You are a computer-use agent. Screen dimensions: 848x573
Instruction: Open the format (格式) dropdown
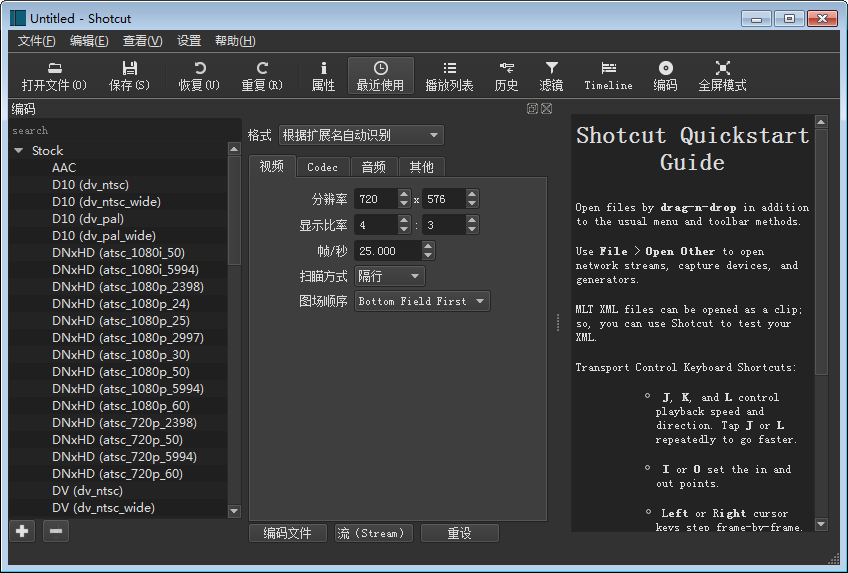(360, 135)
